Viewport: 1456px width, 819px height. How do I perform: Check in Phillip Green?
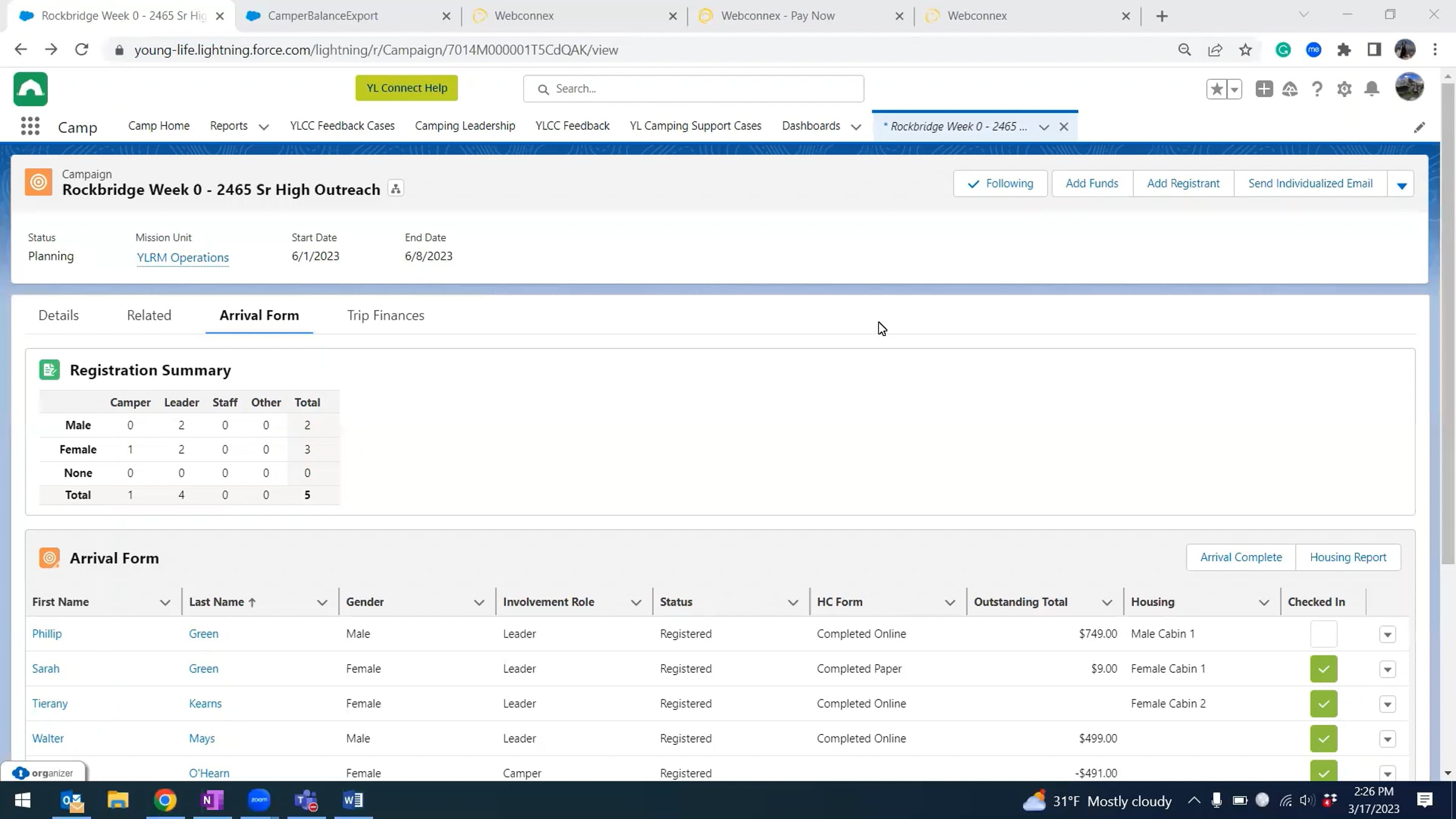point(1323,634)
